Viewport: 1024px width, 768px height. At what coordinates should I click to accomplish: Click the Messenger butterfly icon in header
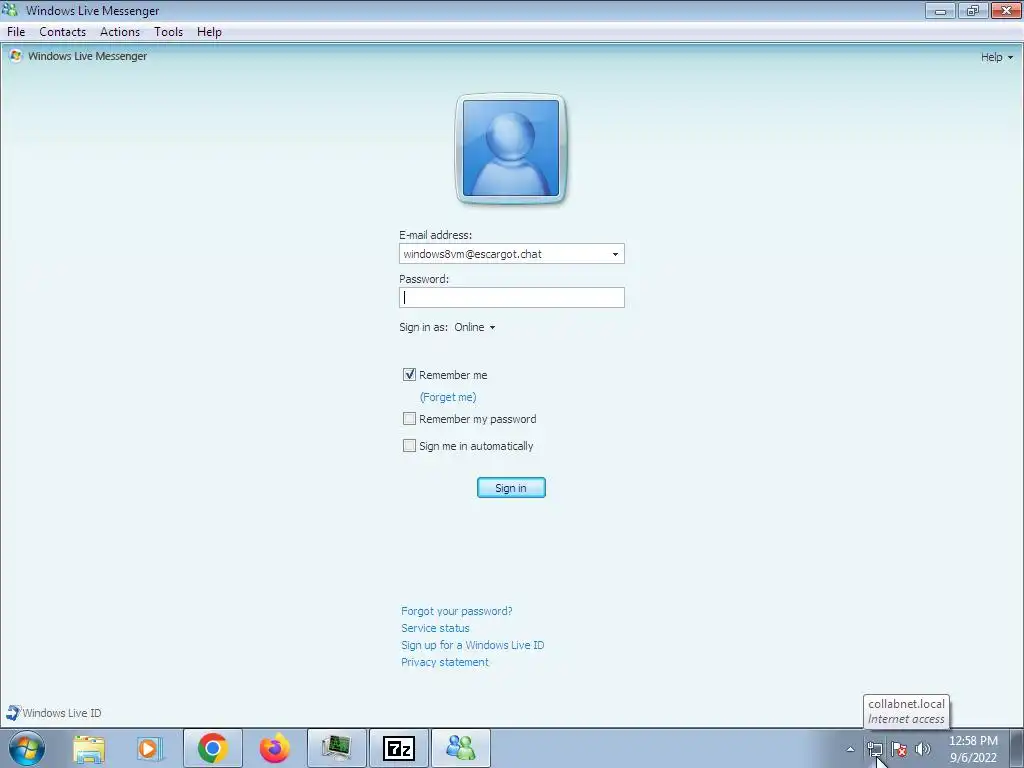16,56
